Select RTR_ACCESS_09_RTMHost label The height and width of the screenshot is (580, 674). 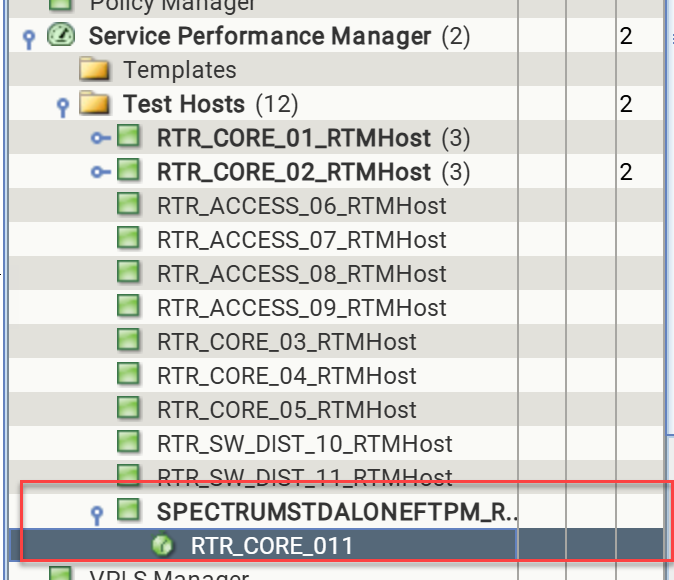click(x=302, y=308)
